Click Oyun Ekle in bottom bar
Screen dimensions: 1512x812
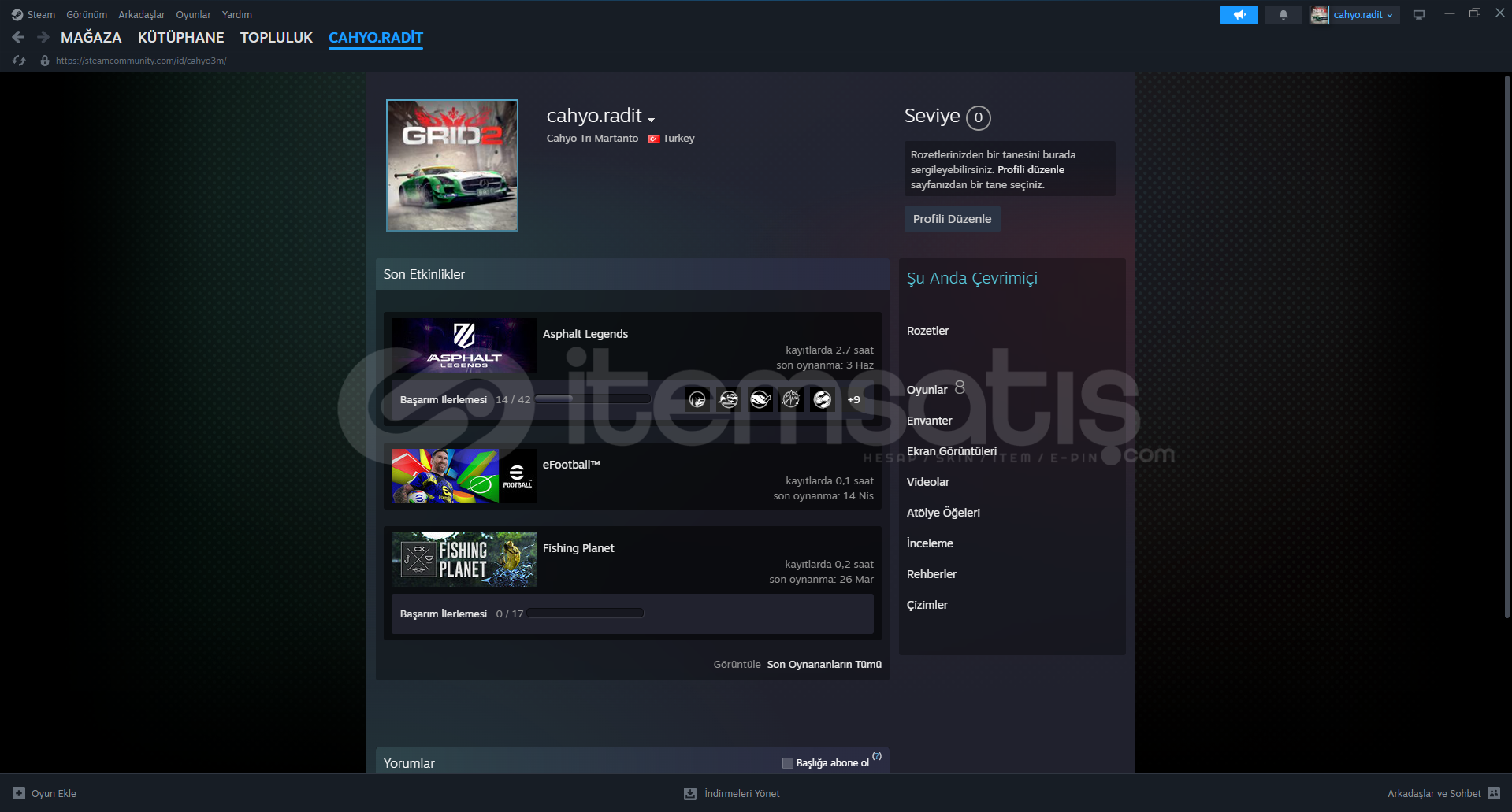54,793
